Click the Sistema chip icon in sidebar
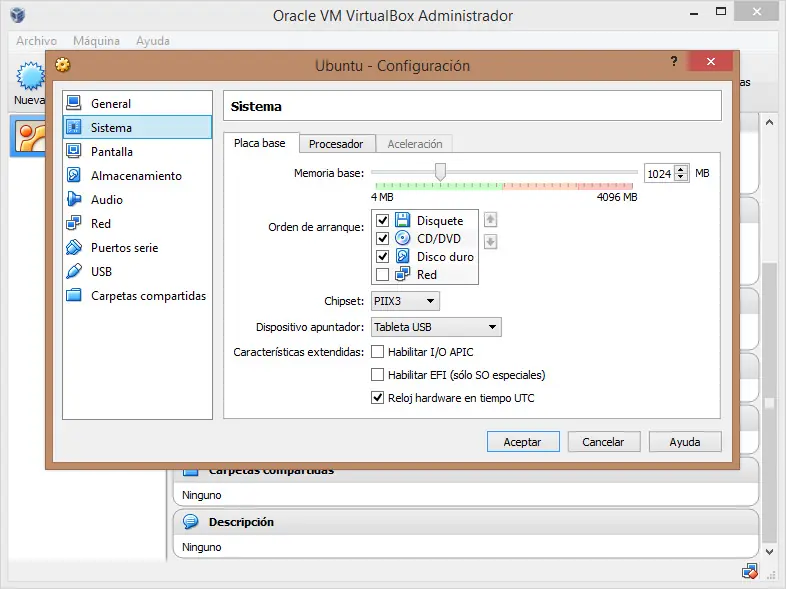 click(74, 127)
